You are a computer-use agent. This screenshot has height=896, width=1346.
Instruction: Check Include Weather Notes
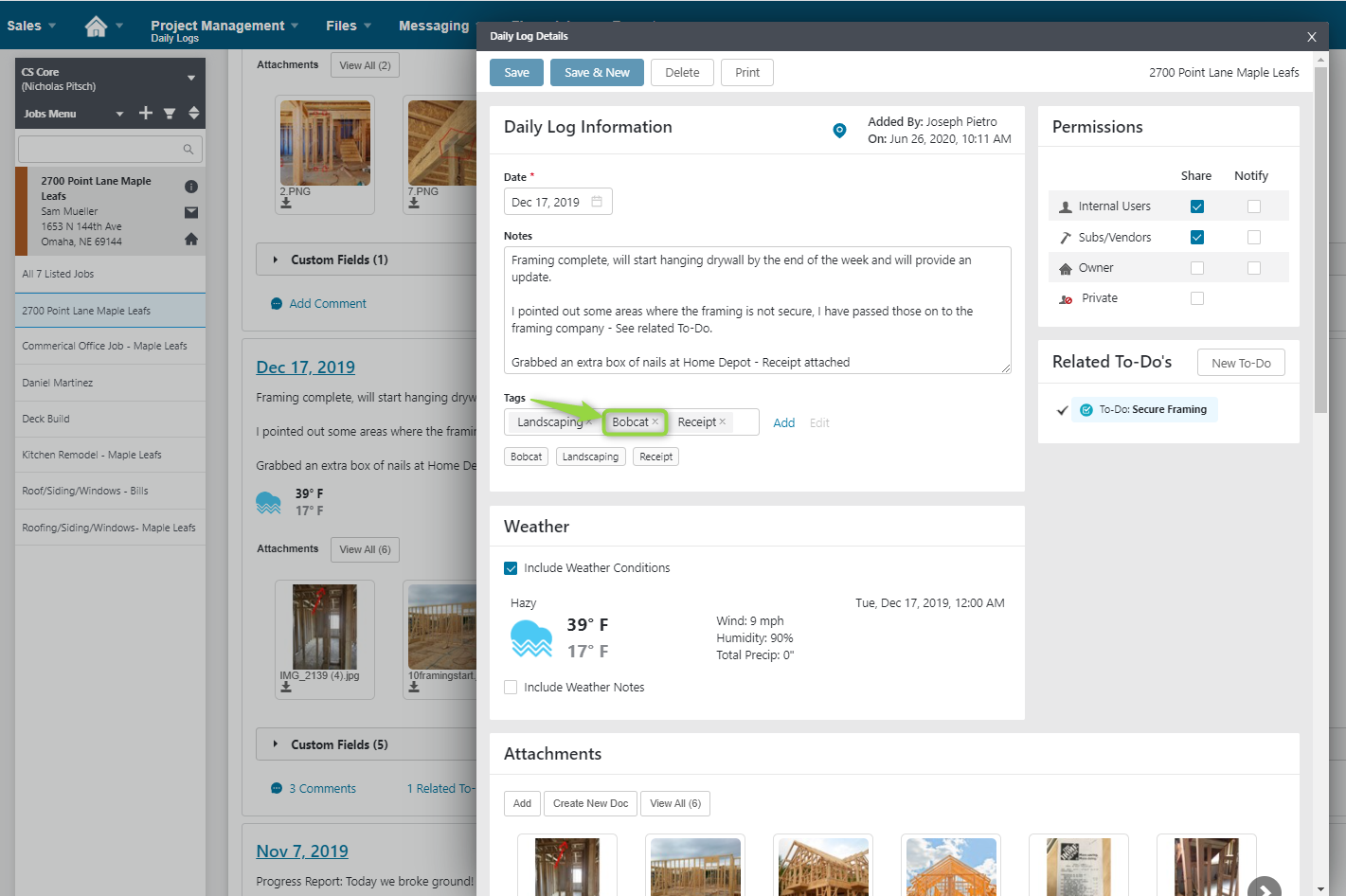[x=511, y=688]
